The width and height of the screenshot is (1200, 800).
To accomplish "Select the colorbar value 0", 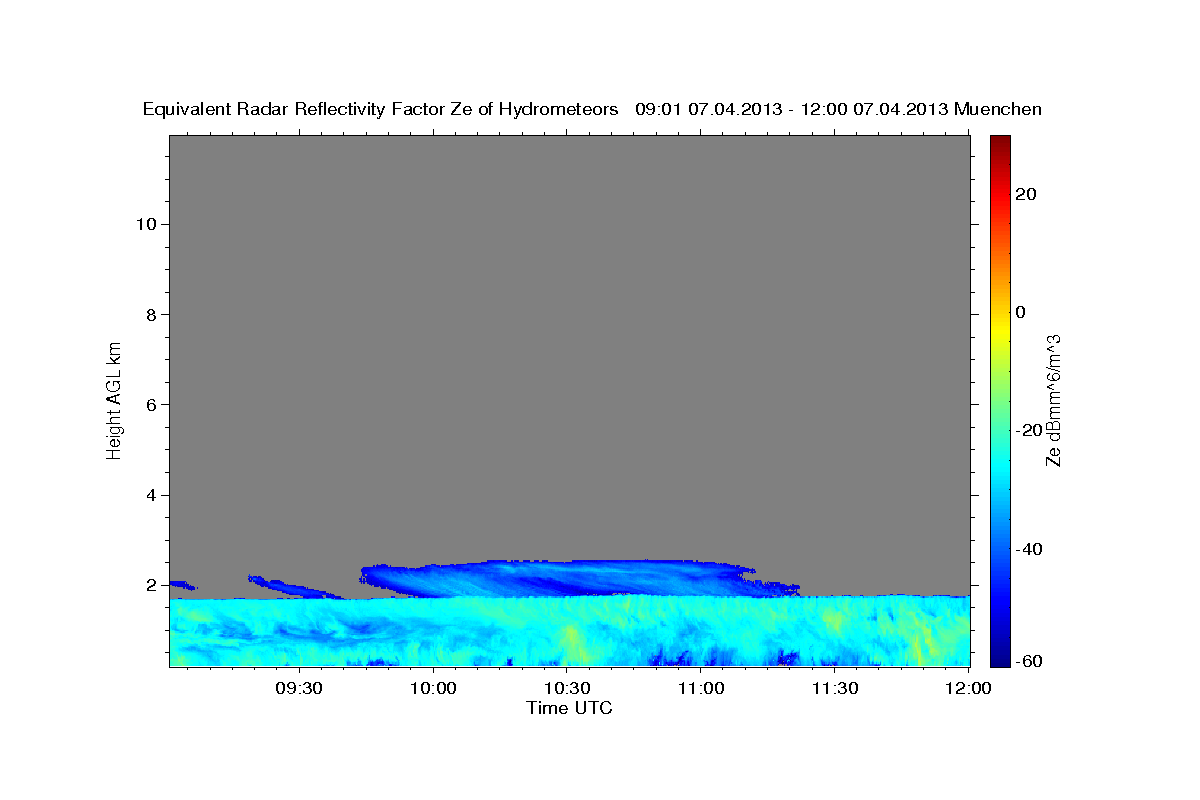I will tap(1021, 312).
